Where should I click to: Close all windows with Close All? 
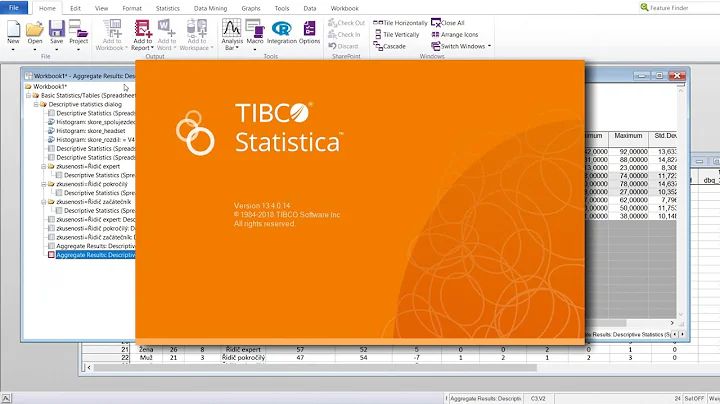tap(448, 22)
